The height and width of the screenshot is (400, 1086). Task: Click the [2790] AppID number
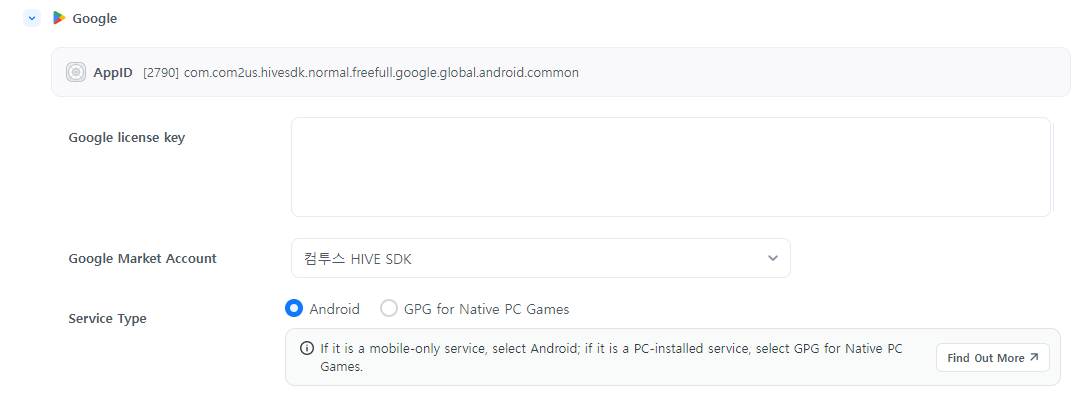click(x=161, y=72)
